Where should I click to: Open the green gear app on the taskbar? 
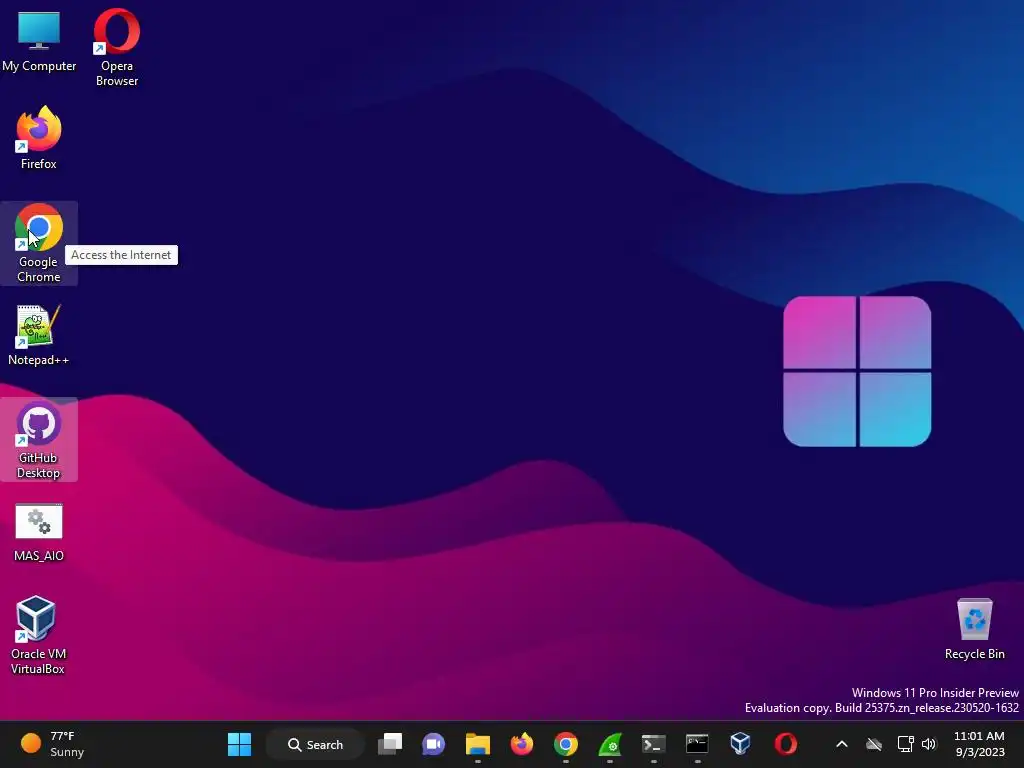click(x=609, y=744)
